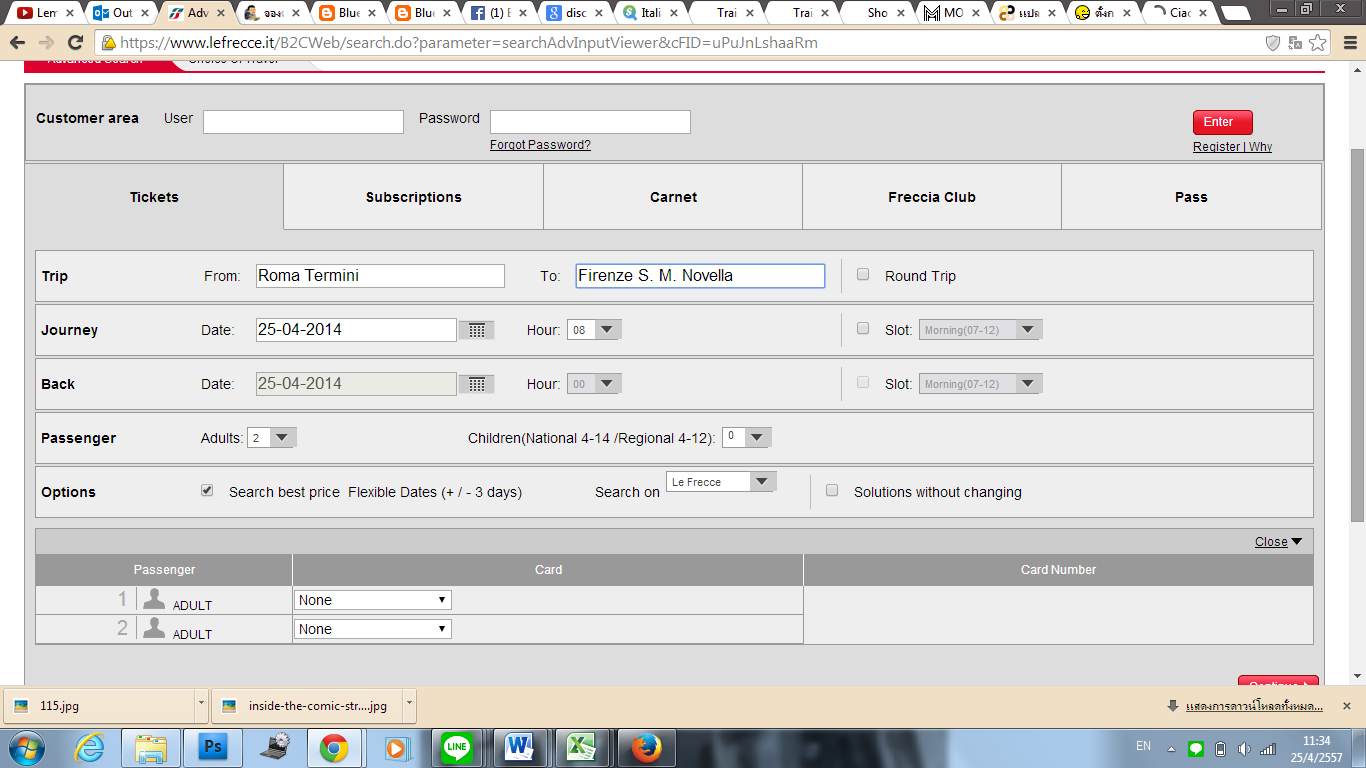
Task: Click the red Enter login button
Action: (1222, 122)
